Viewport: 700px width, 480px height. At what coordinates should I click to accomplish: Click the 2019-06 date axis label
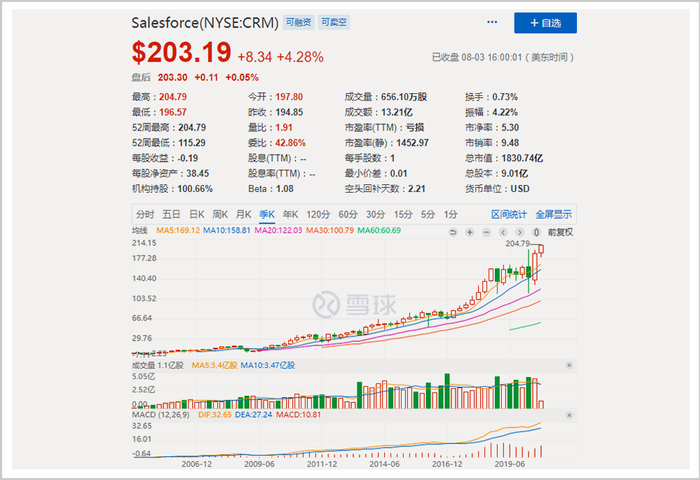click(509, 464)
